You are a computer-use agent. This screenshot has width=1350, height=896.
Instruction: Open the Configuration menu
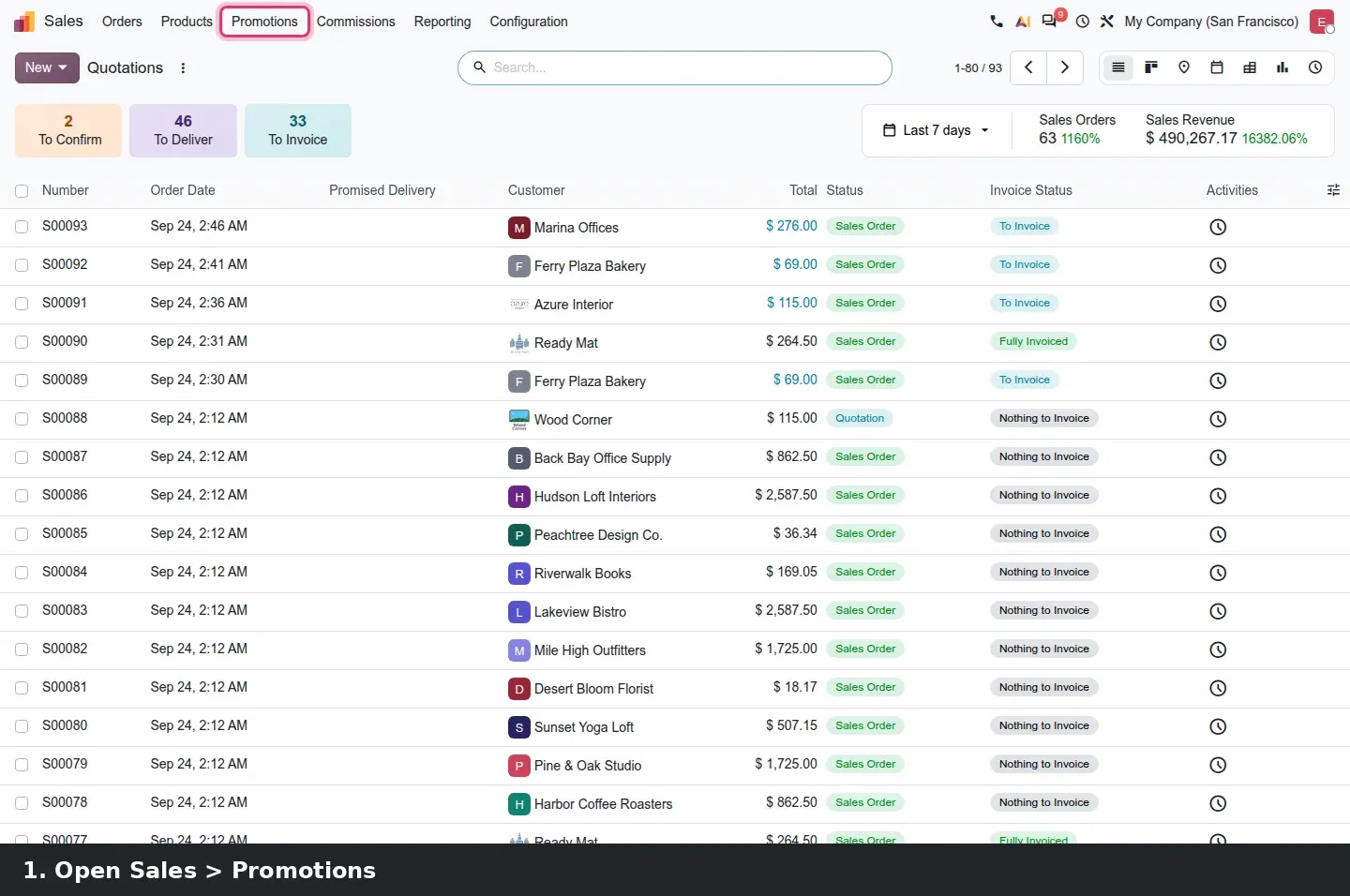(529, 22)
